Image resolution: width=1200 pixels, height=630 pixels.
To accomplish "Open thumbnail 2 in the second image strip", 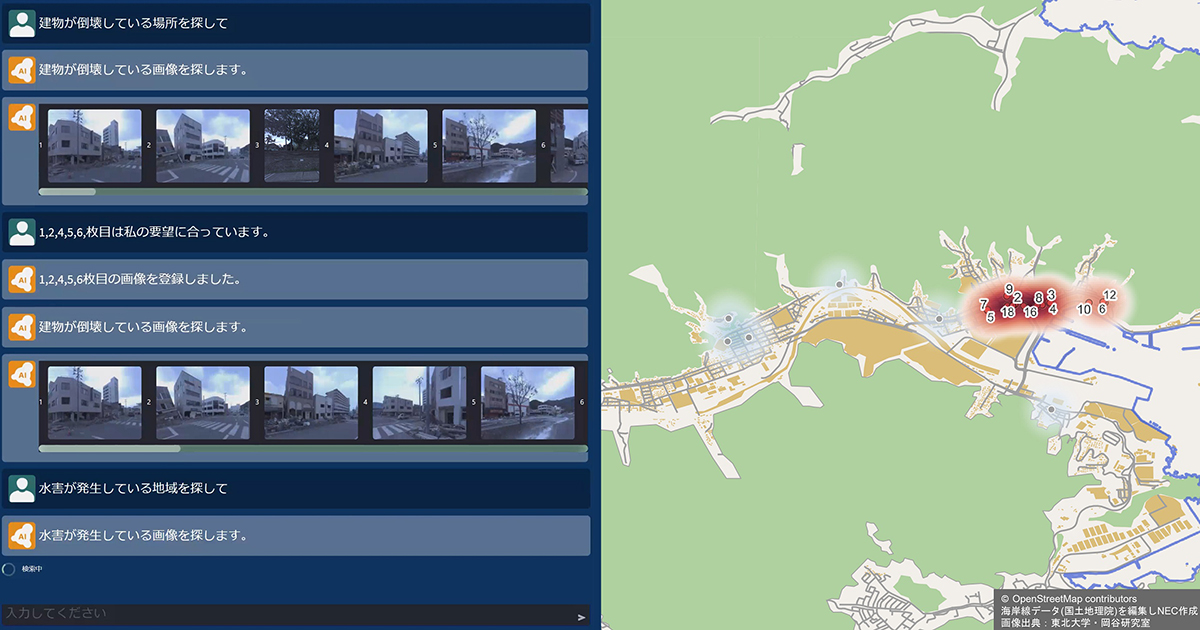I will click(x=203, y=403).
